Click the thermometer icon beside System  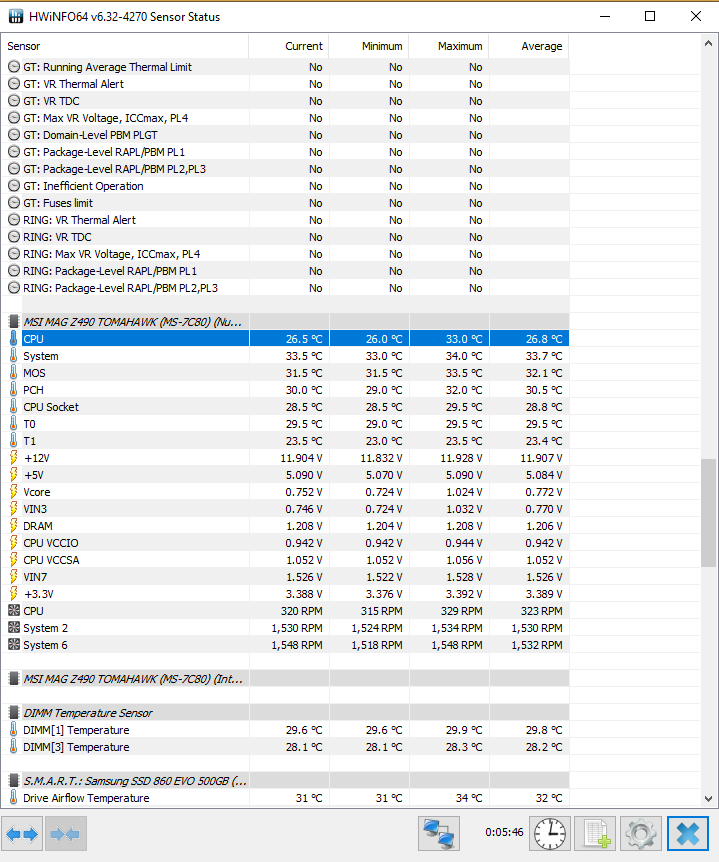(x=14, y=356)
